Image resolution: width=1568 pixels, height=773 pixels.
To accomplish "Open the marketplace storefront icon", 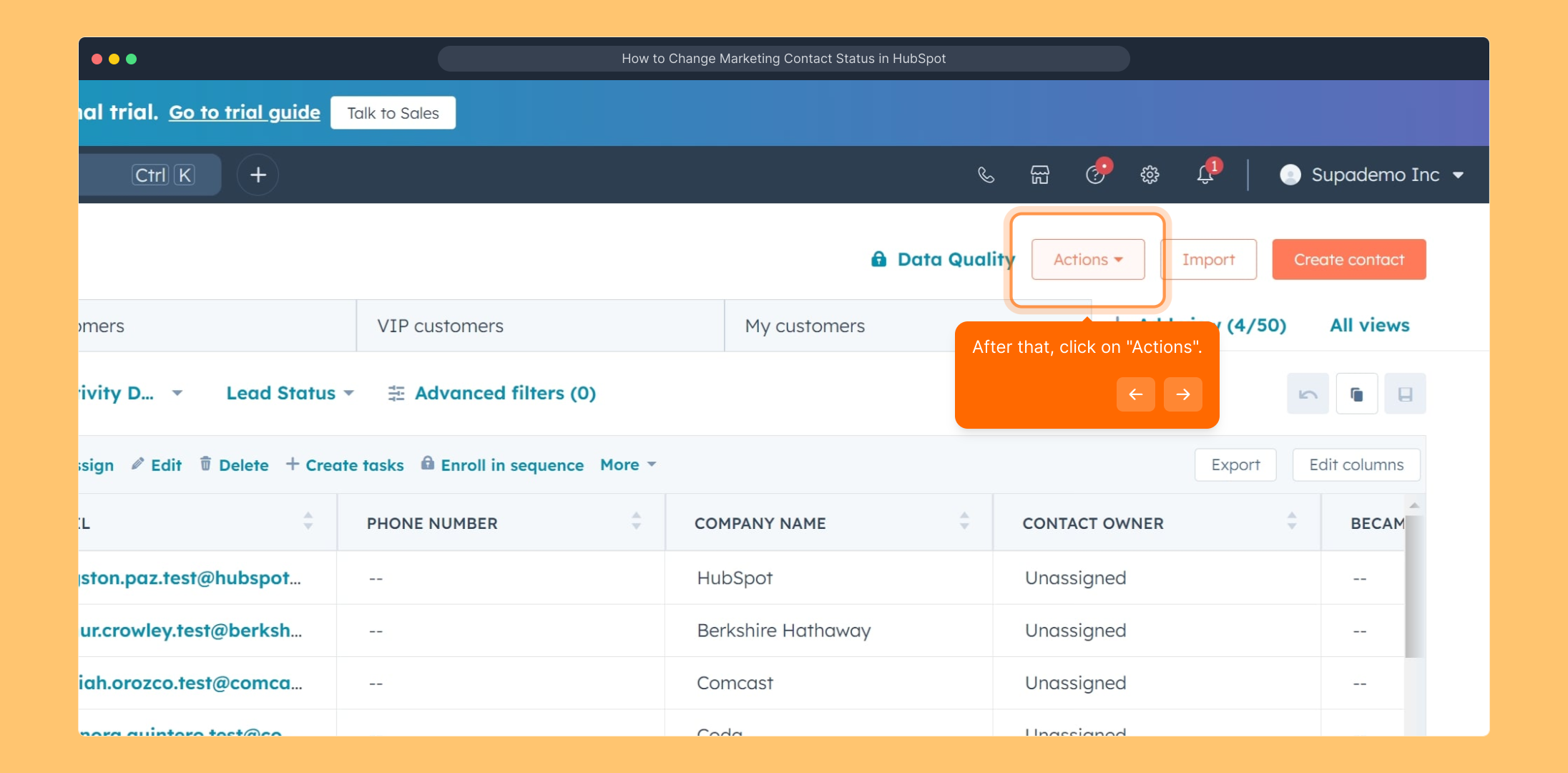I will click(1039, 175).
